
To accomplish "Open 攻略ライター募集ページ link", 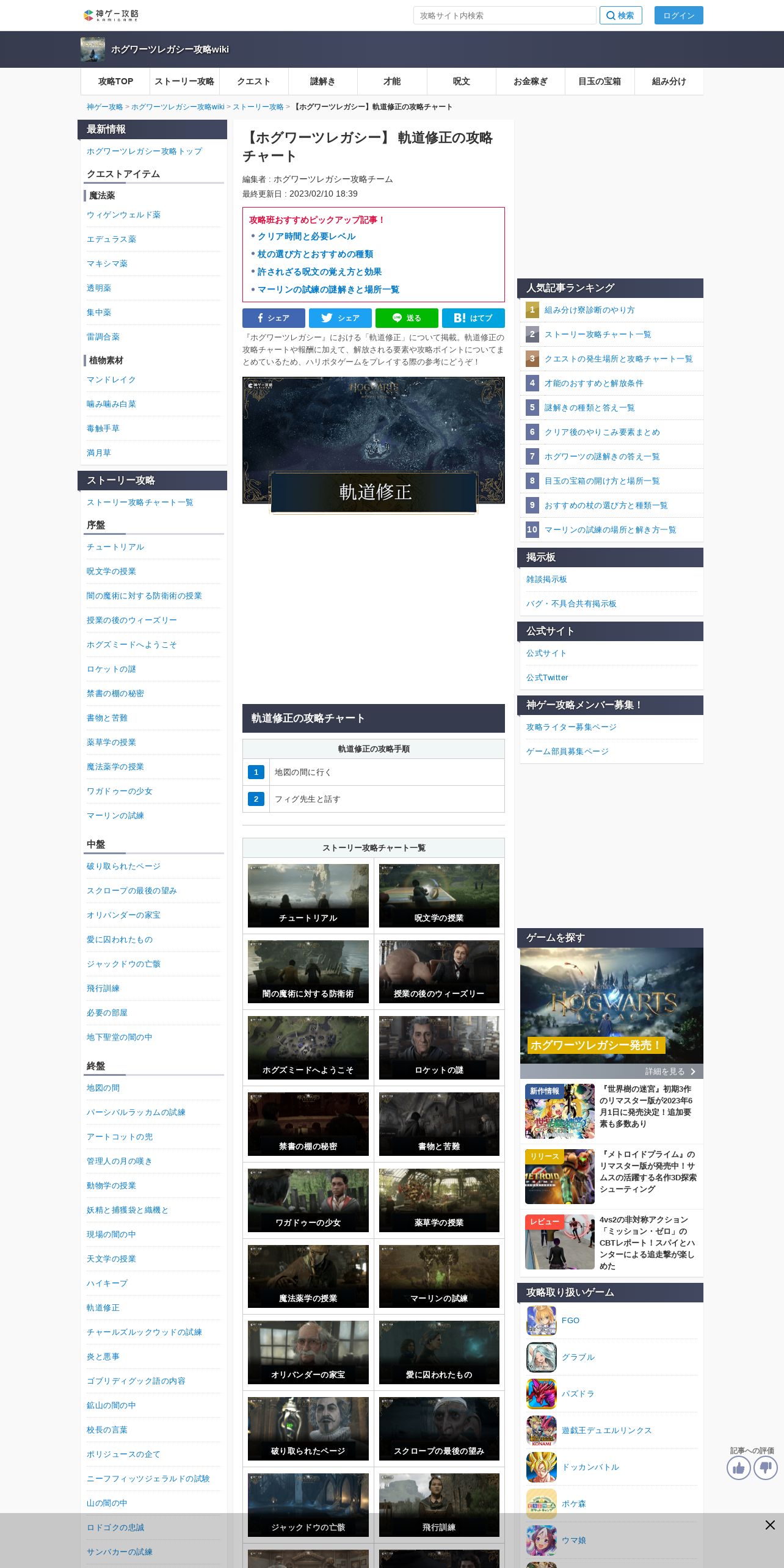I will point(572,727).
